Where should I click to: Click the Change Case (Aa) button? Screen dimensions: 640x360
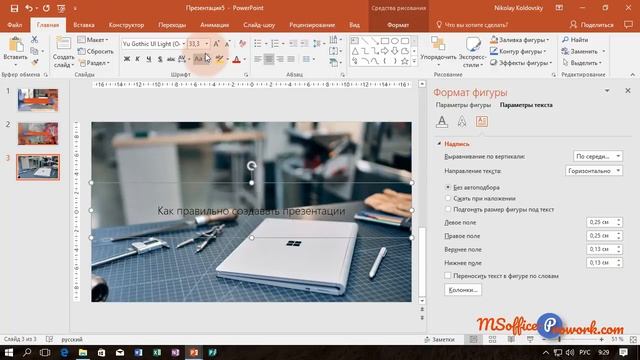coord(200,60)
